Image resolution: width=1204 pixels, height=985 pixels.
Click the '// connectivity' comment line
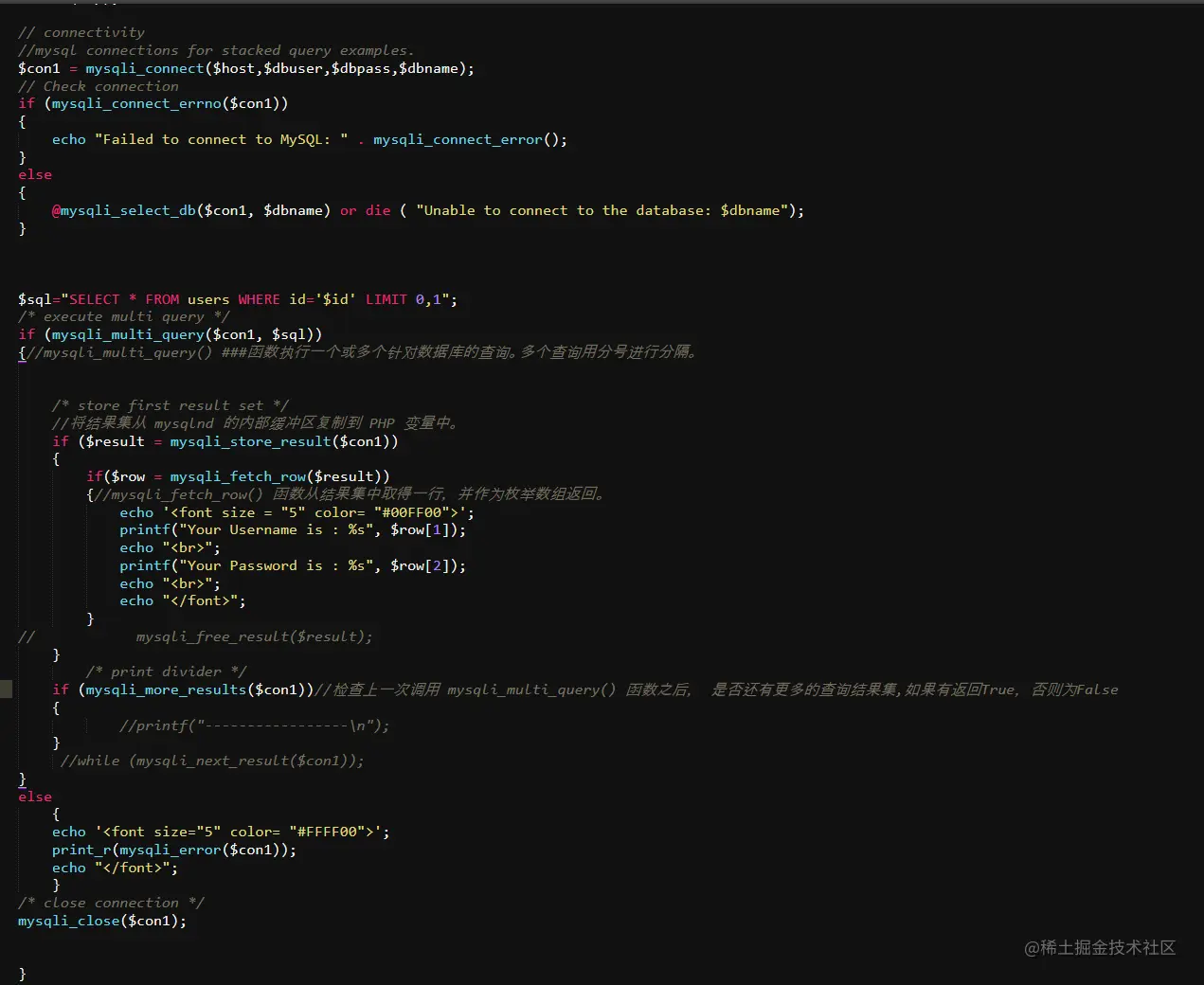click(x=81, y=32)
